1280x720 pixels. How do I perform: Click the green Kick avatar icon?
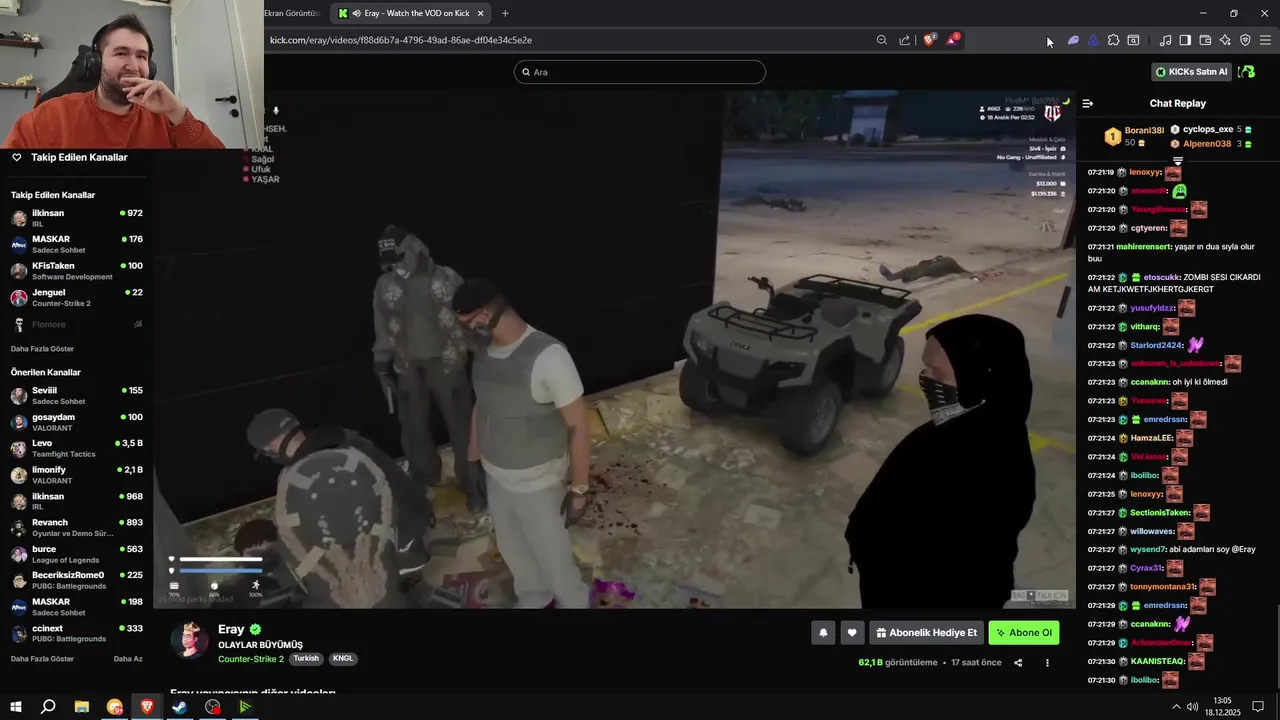tap(1246, 72)
